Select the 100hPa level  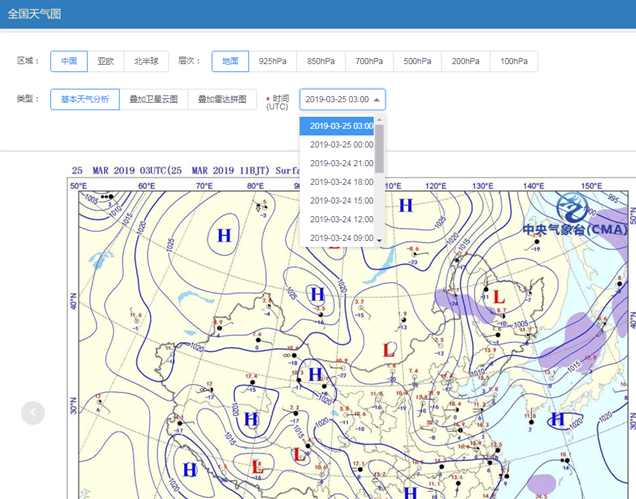point(514,61)
